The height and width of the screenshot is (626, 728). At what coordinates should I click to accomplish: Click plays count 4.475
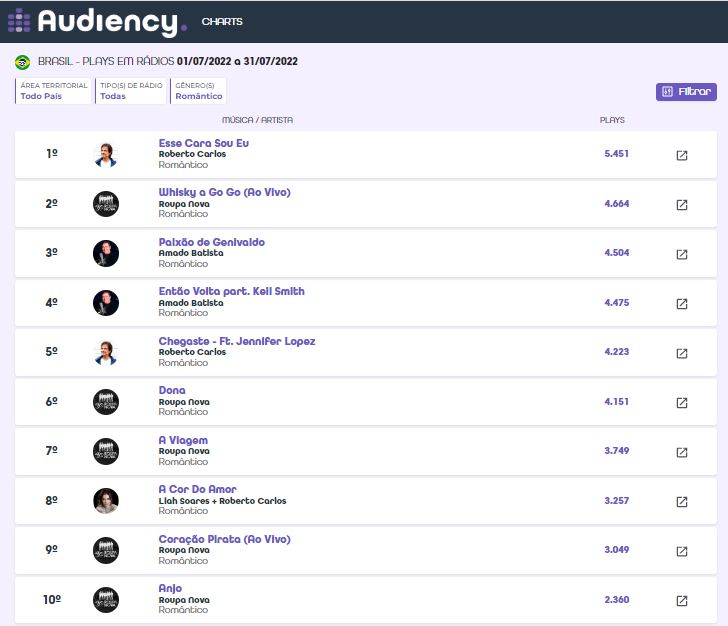[x=617, y=302]
